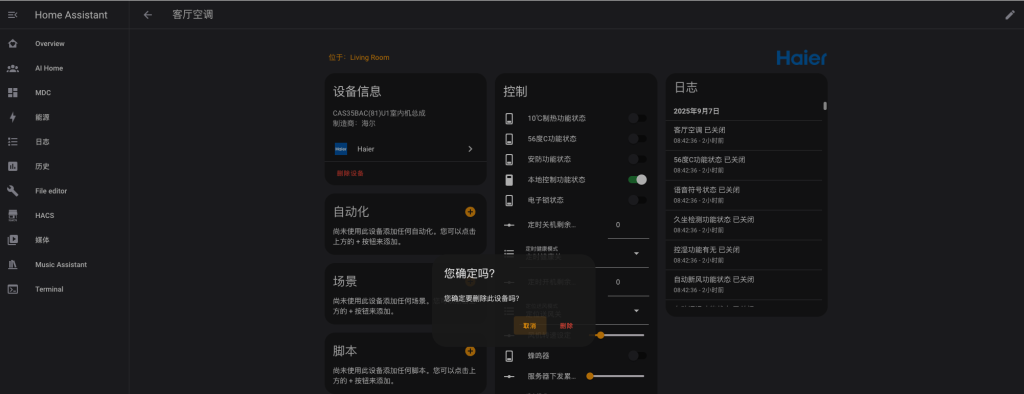Open the Living Room area link

(370, 57)
